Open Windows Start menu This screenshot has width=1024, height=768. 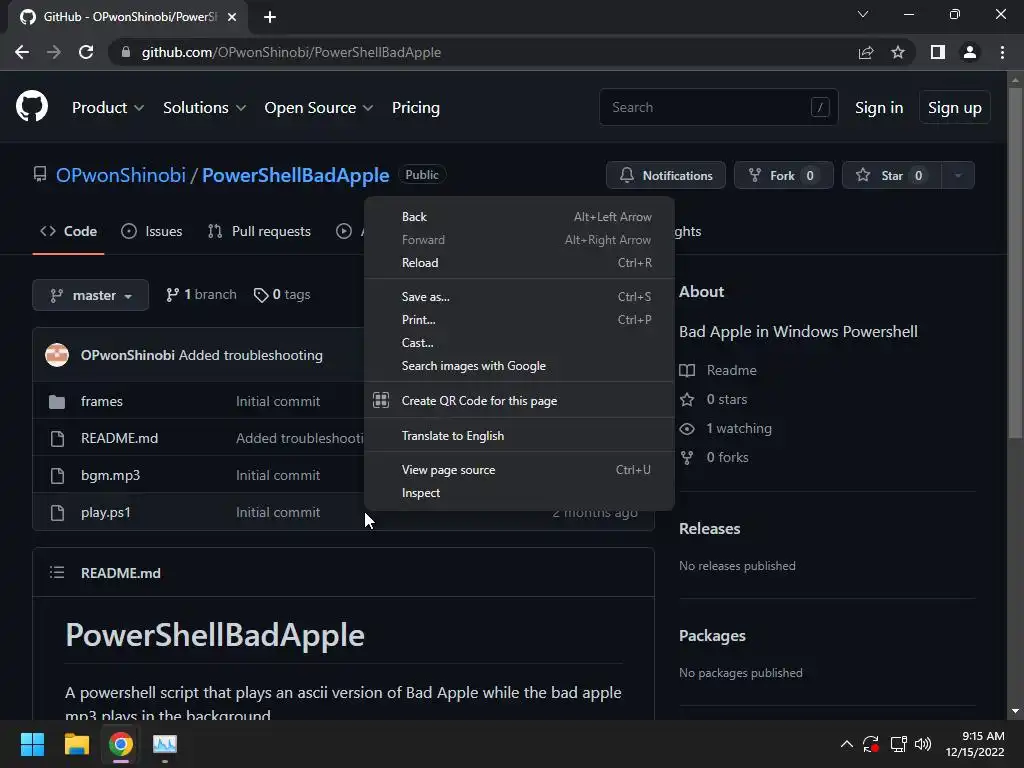coord(32,744)
